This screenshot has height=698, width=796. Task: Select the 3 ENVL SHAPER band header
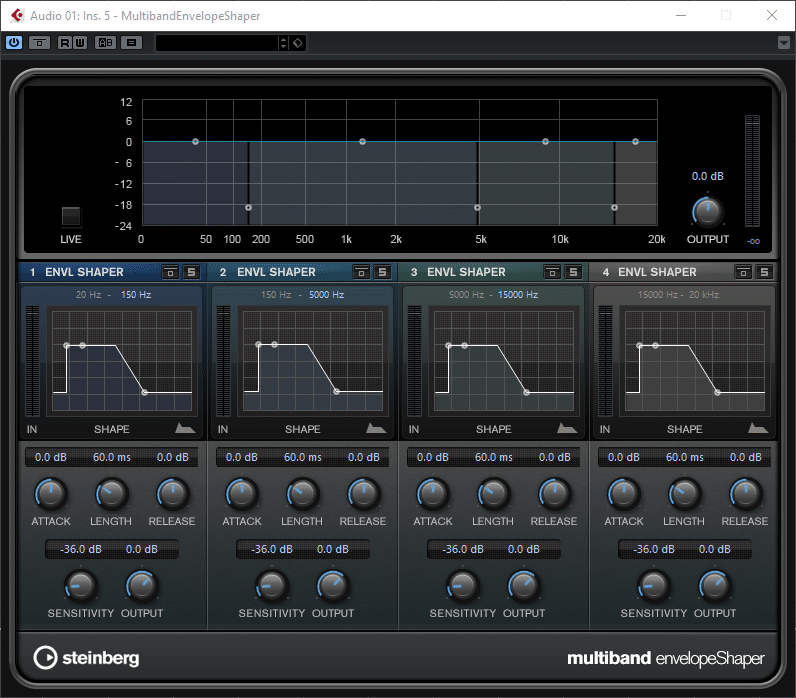tap(466, 272)
